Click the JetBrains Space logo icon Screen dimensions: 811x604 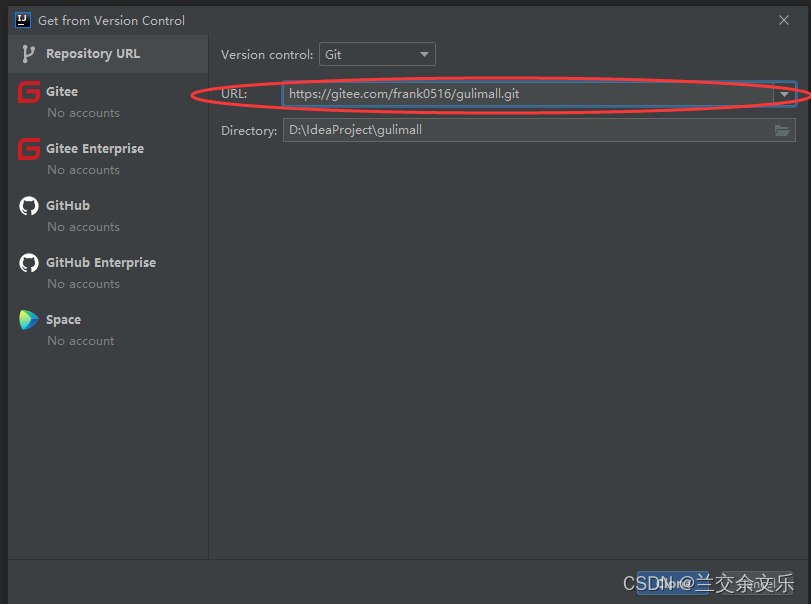[29, 320]
